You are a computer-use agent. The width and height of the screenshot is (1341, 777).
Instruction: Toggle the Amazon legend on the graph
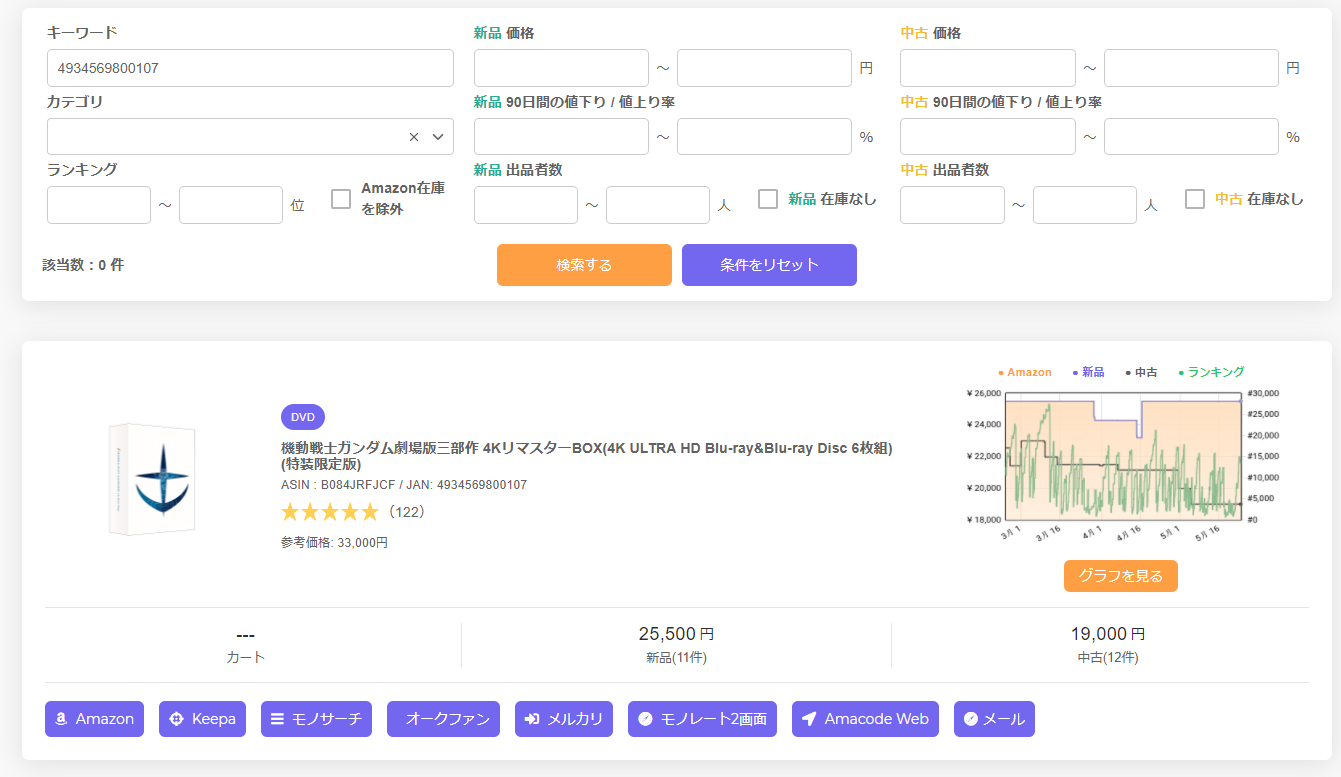1025,372
